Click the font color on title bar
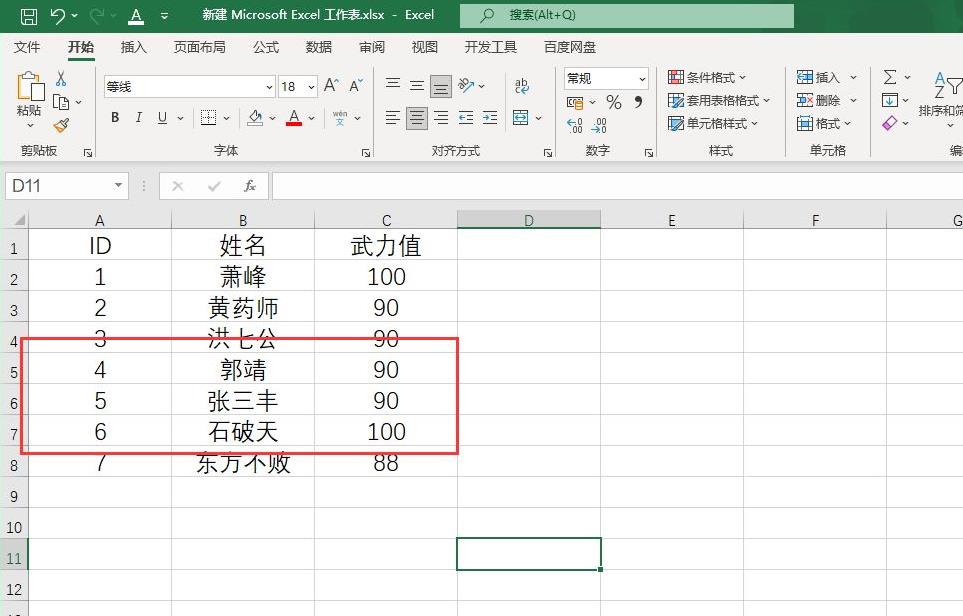The width and height of the screenshot is (963, 616). point(136,16)
